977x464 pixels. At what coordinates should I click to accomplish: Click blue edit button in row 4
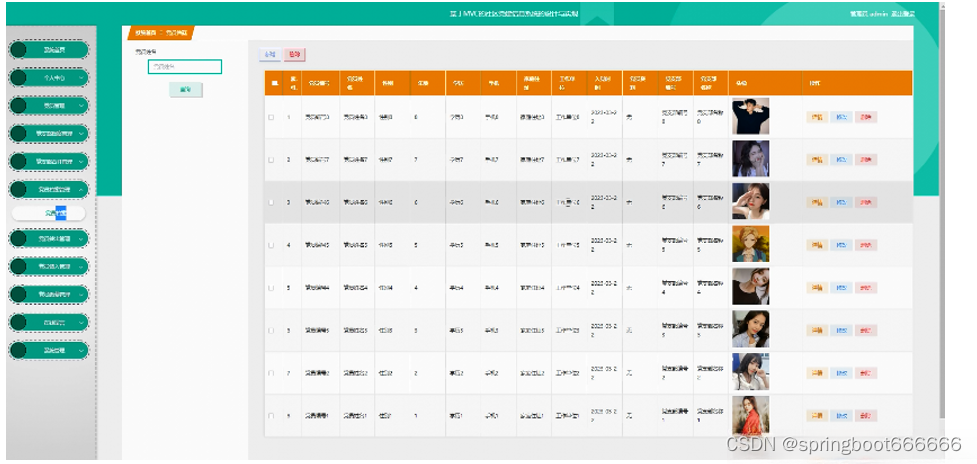(x=841, y=245)
